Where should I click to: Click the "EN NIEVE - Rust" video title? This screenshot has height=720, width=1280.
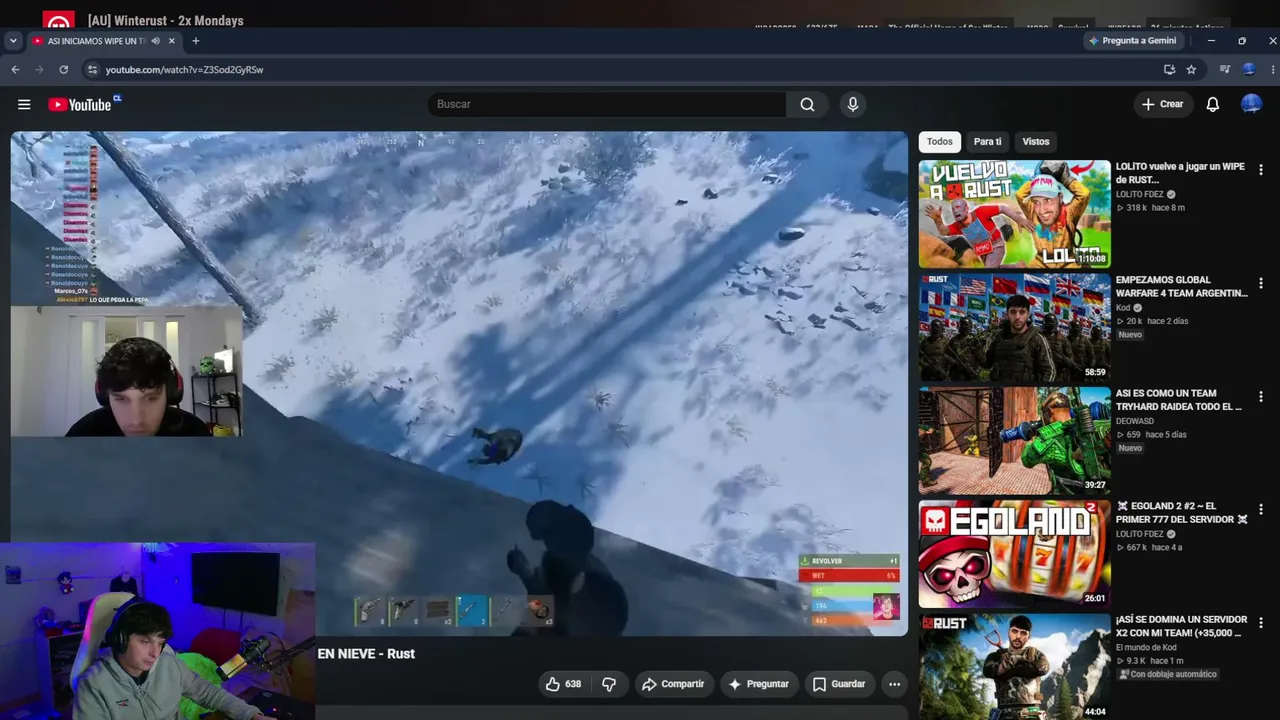366,654
